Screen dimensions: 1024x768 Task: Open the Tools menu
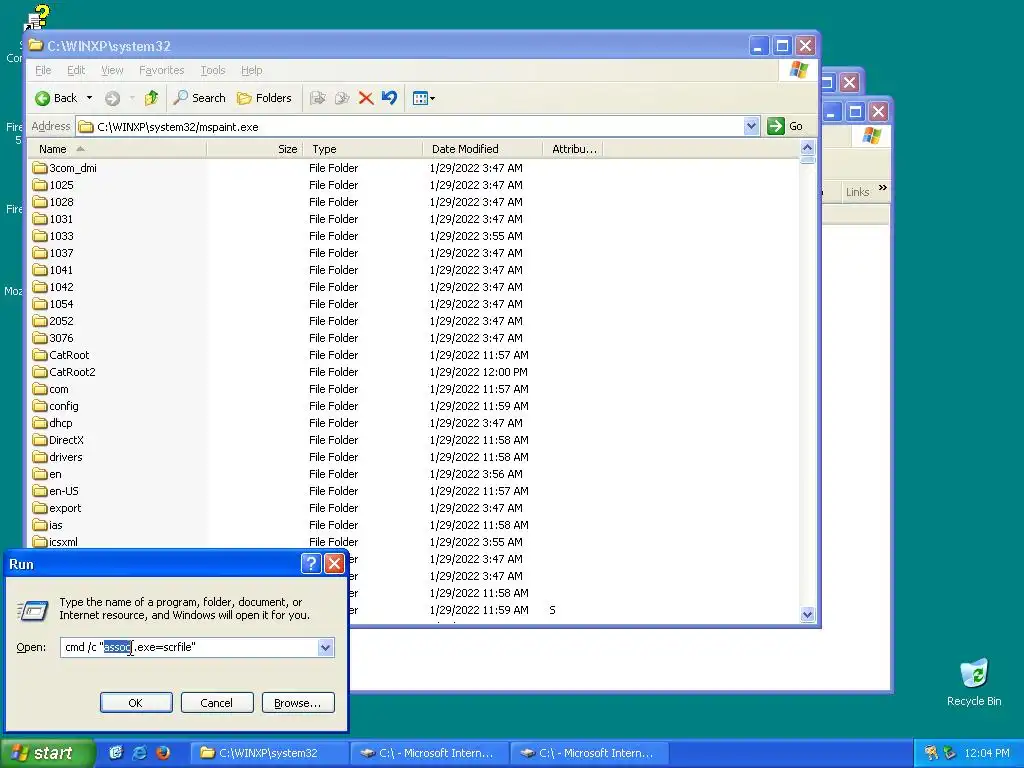213,70
